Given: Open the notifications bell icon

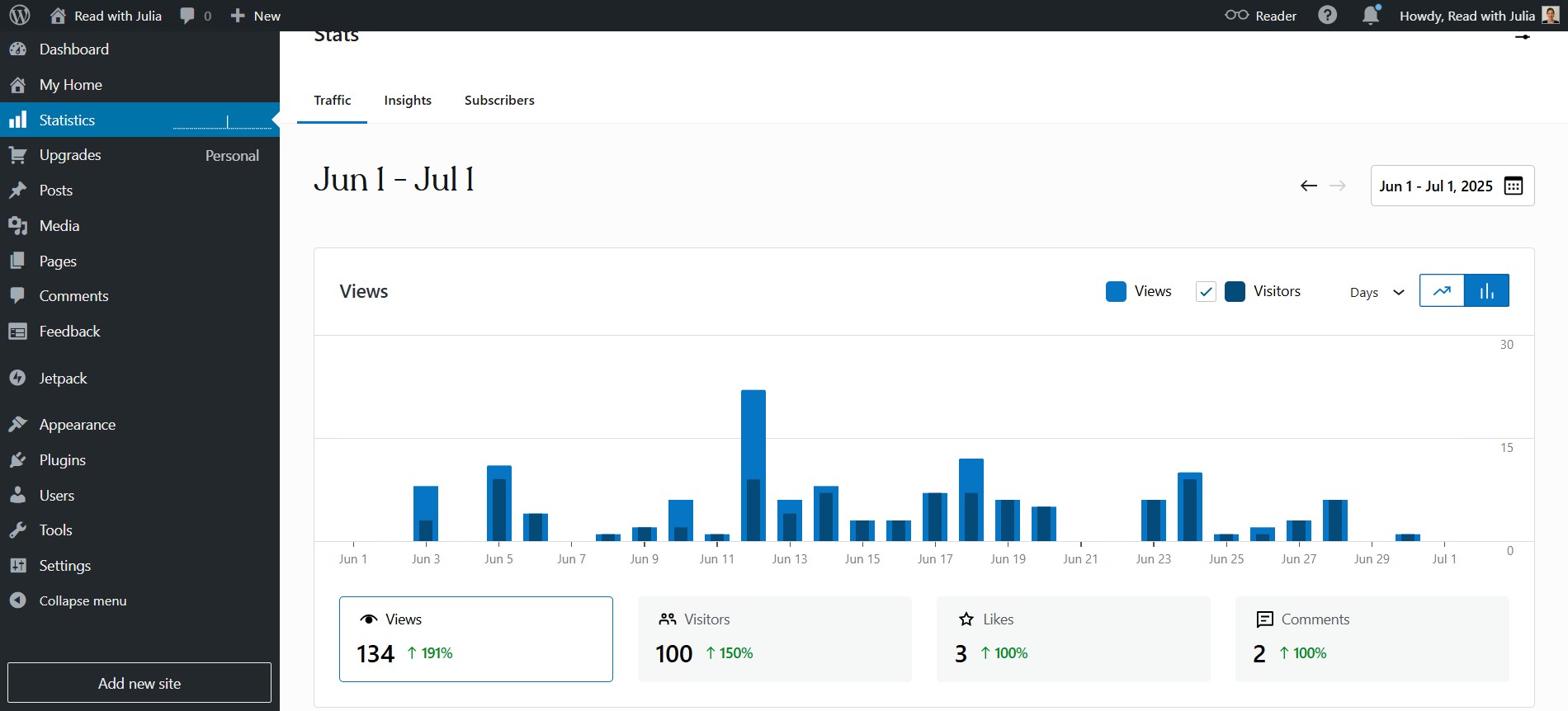Looking at the screenshot, I should [1370, 16].
